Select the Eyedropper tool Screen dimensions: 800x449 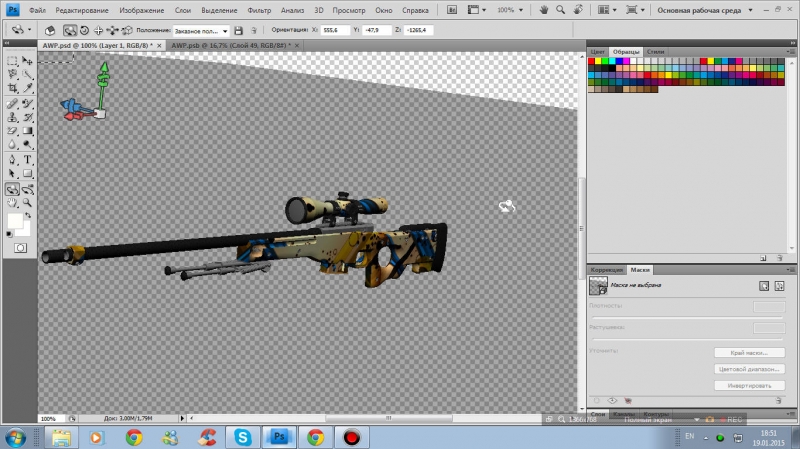(28, 88)
